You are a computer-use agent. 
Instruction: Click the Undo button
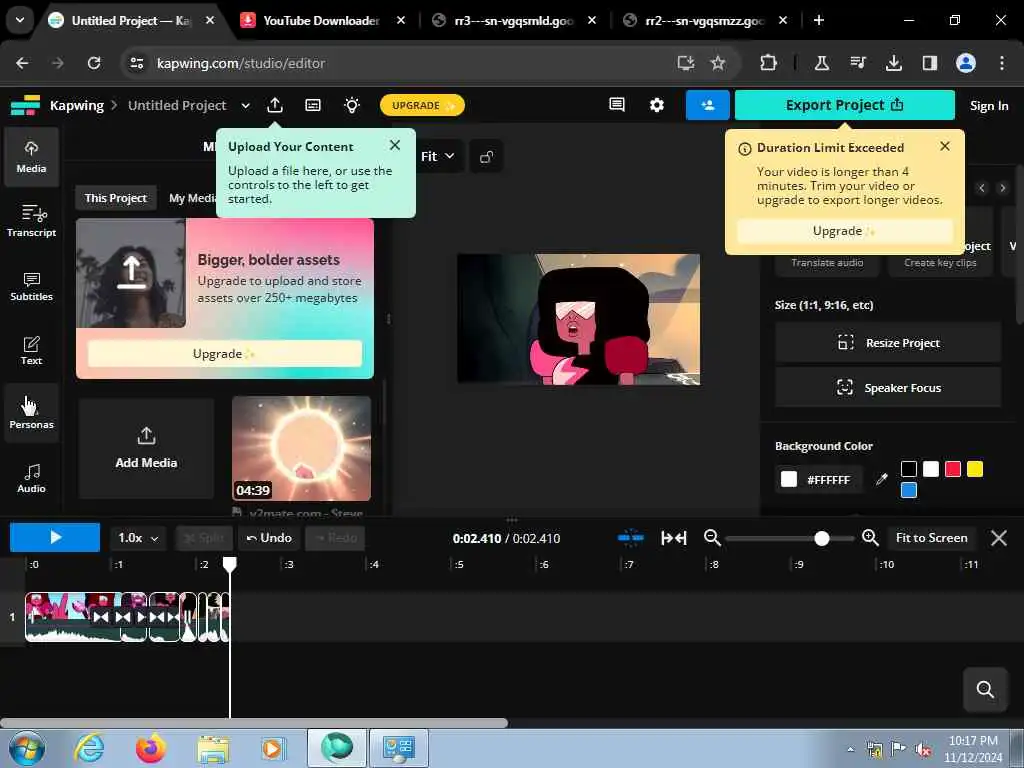[268, 537]
